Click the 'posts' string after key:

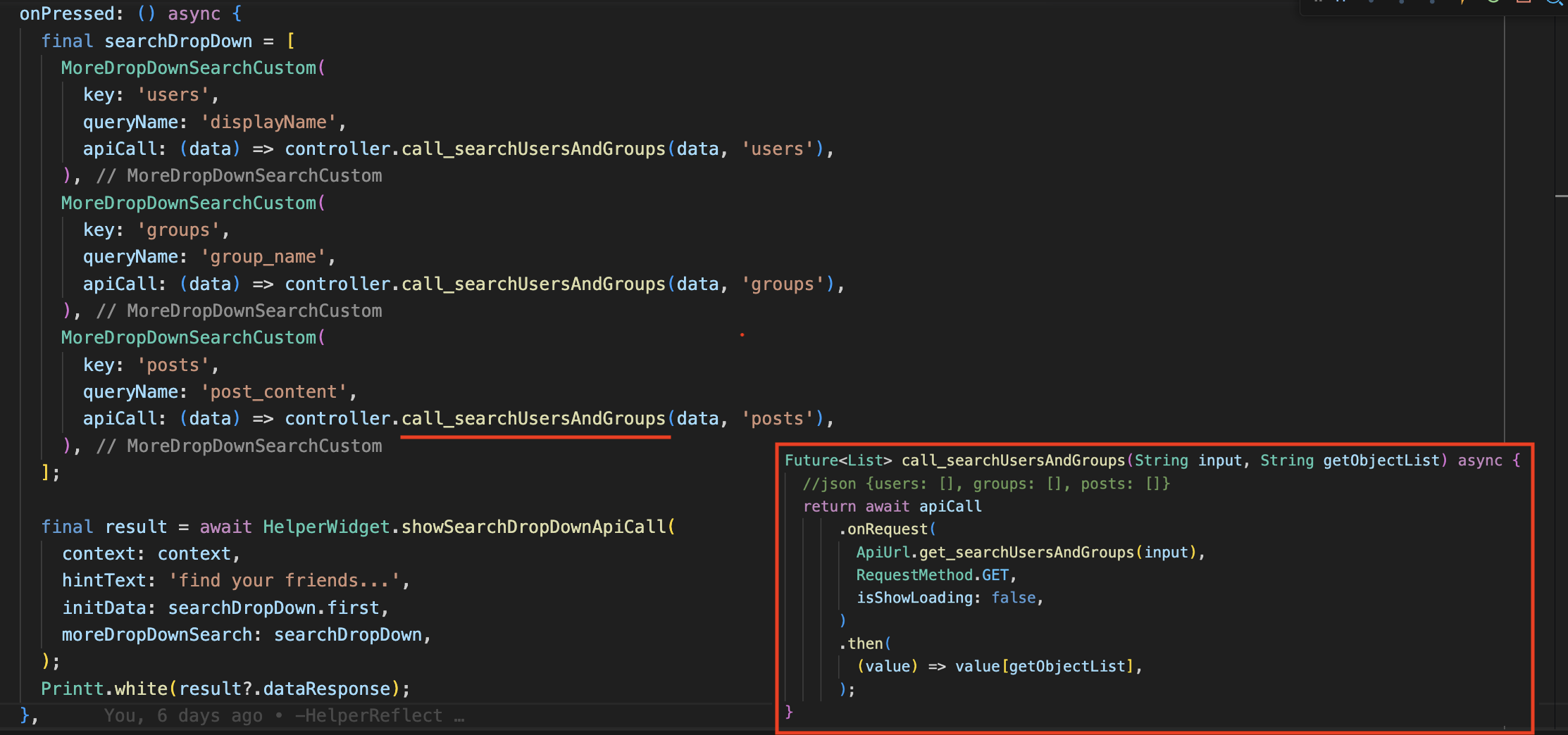click(x=173, y=365)
